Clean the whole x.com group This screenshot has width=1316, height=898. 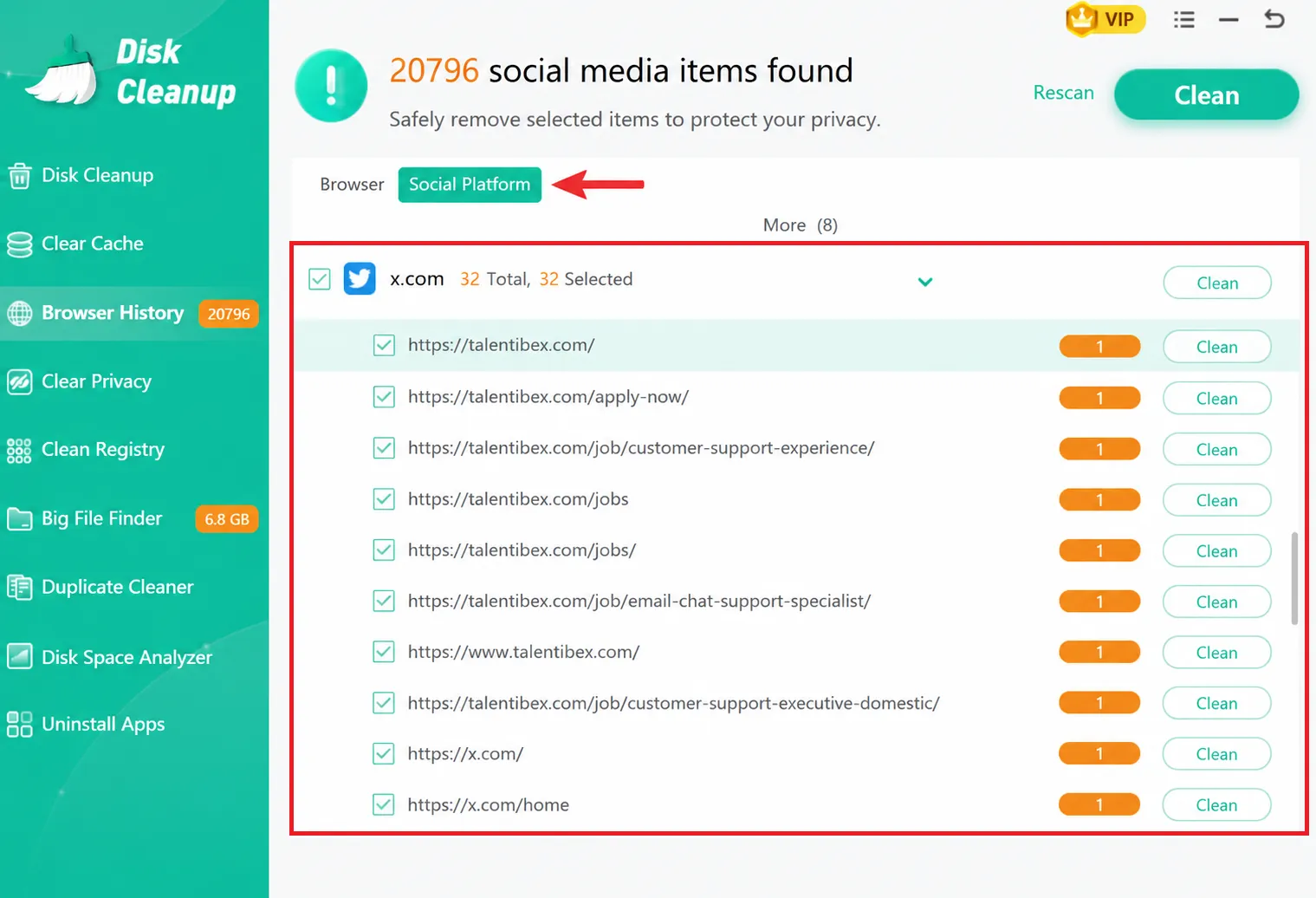click(1216, 283)
